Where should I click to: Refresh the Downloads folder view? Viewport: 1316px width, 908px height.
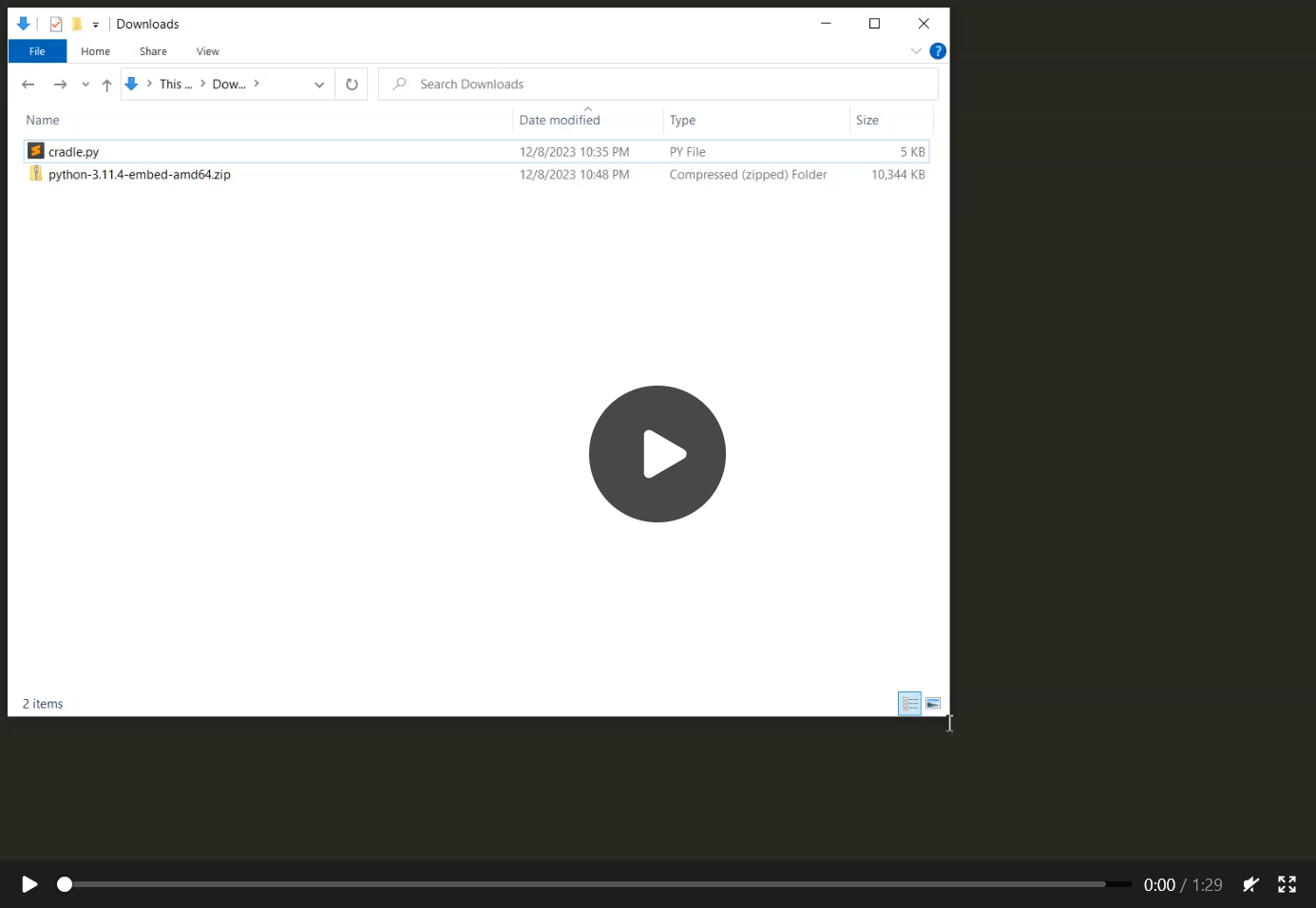pyautogui.click(x=352, y=85)
